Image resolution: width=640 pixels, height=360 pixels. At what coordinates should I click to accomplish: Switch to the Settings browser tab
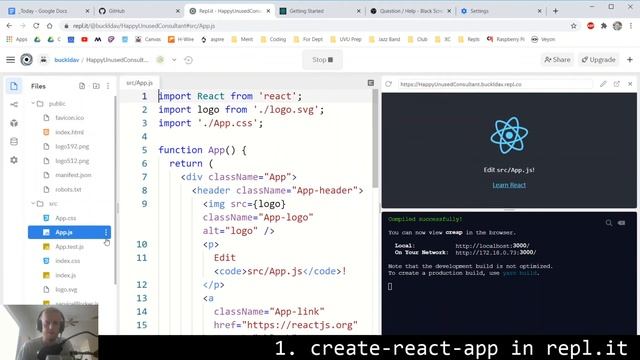click(500, 11)
